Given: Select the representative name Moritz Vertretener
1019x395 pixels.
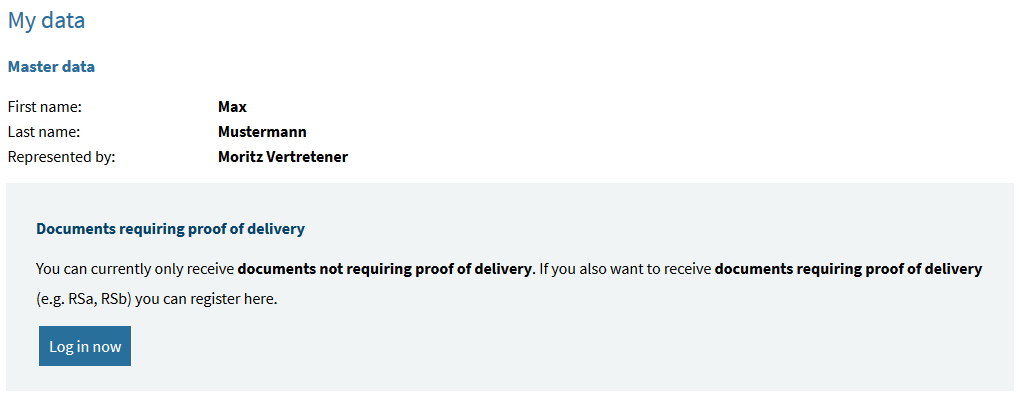Looking at the screenshot, I should (283, 157).
